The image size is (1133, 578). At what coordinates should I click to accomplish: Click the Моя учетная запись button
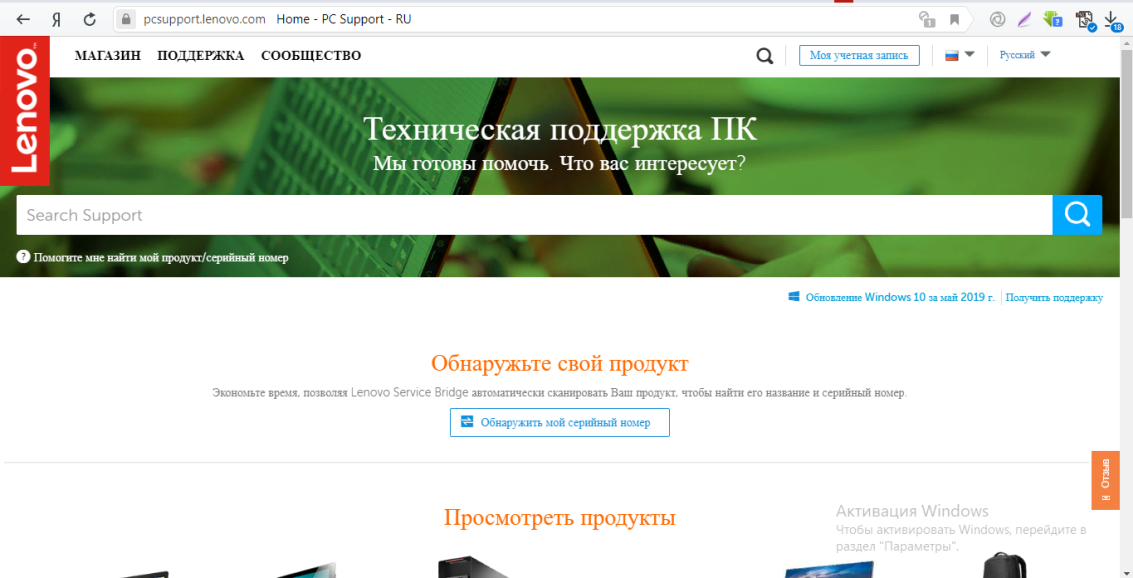pos(859,56)
